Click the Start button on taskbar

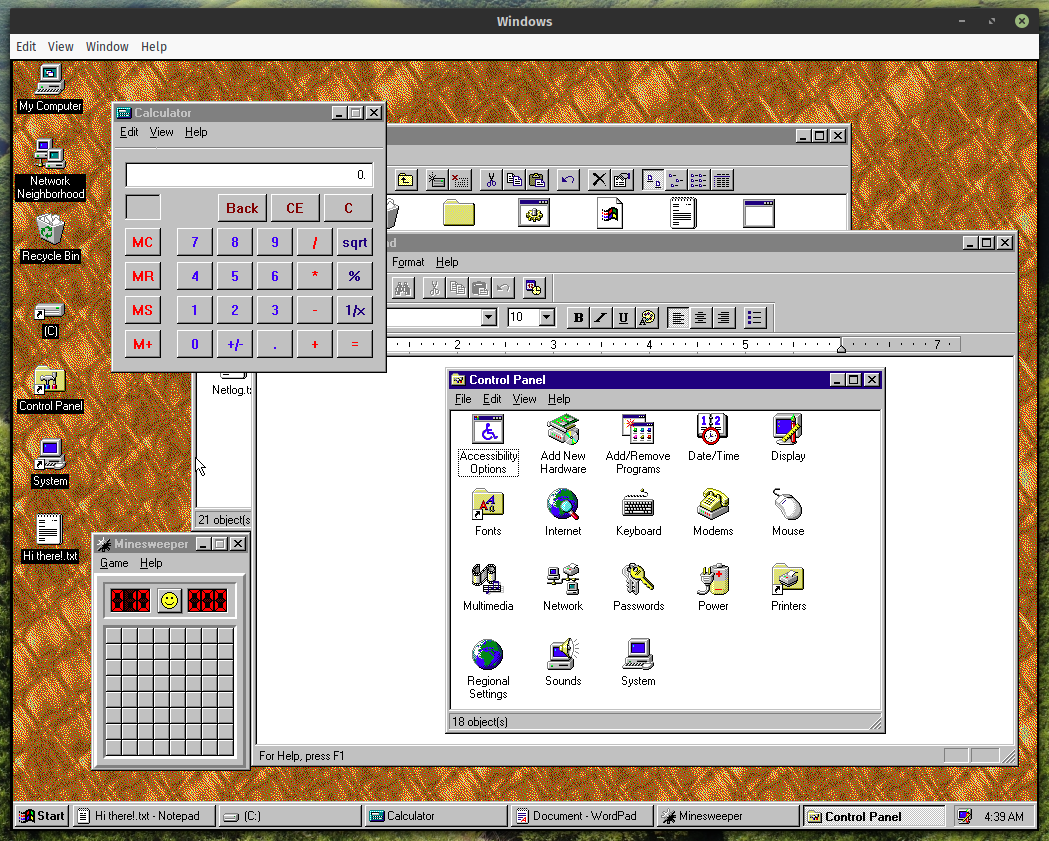tap(41, 816)
